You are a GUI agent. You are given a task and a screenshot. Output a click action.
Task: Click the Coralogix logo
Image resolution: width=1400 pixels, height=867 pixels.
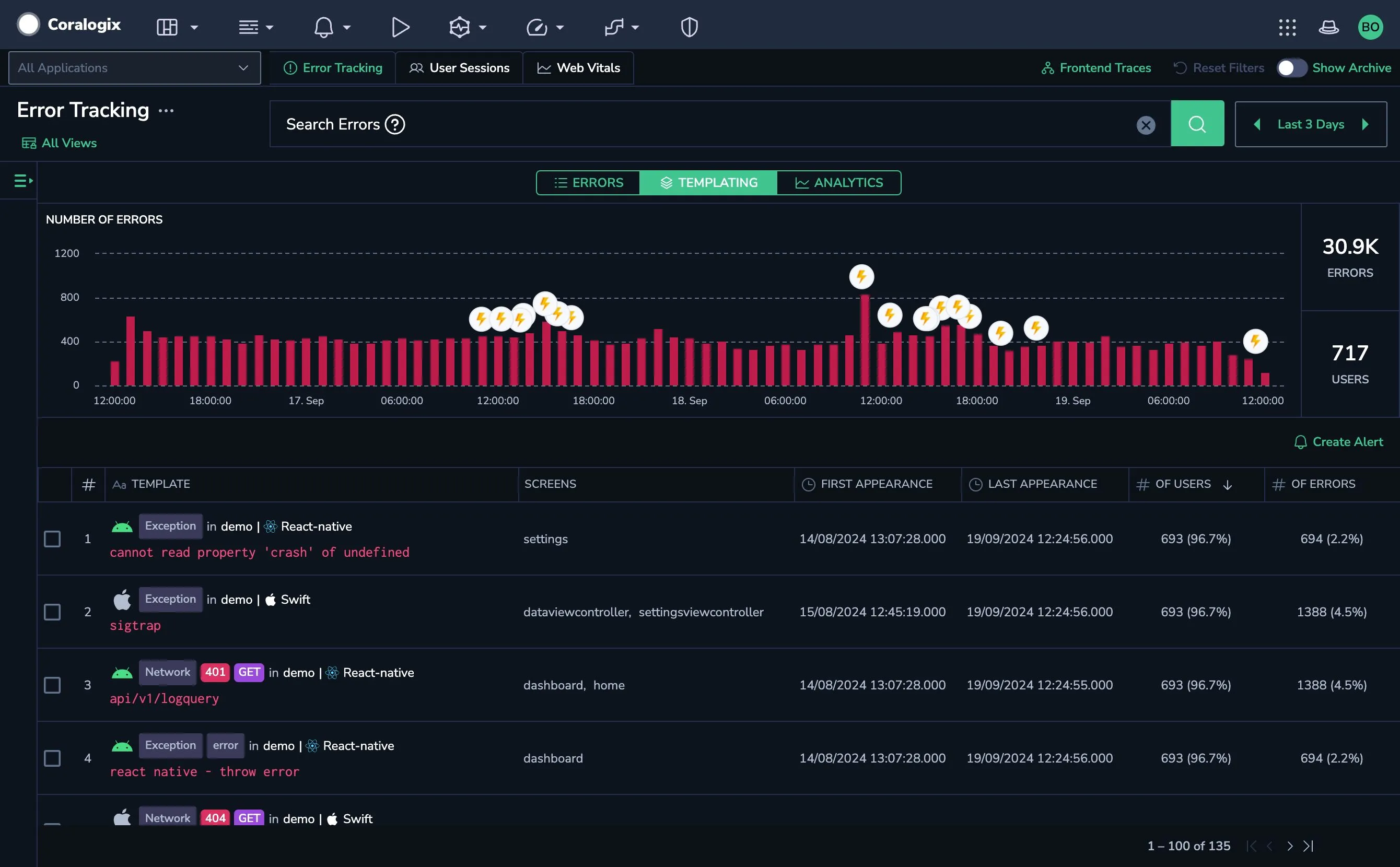(x=69, y=25)
